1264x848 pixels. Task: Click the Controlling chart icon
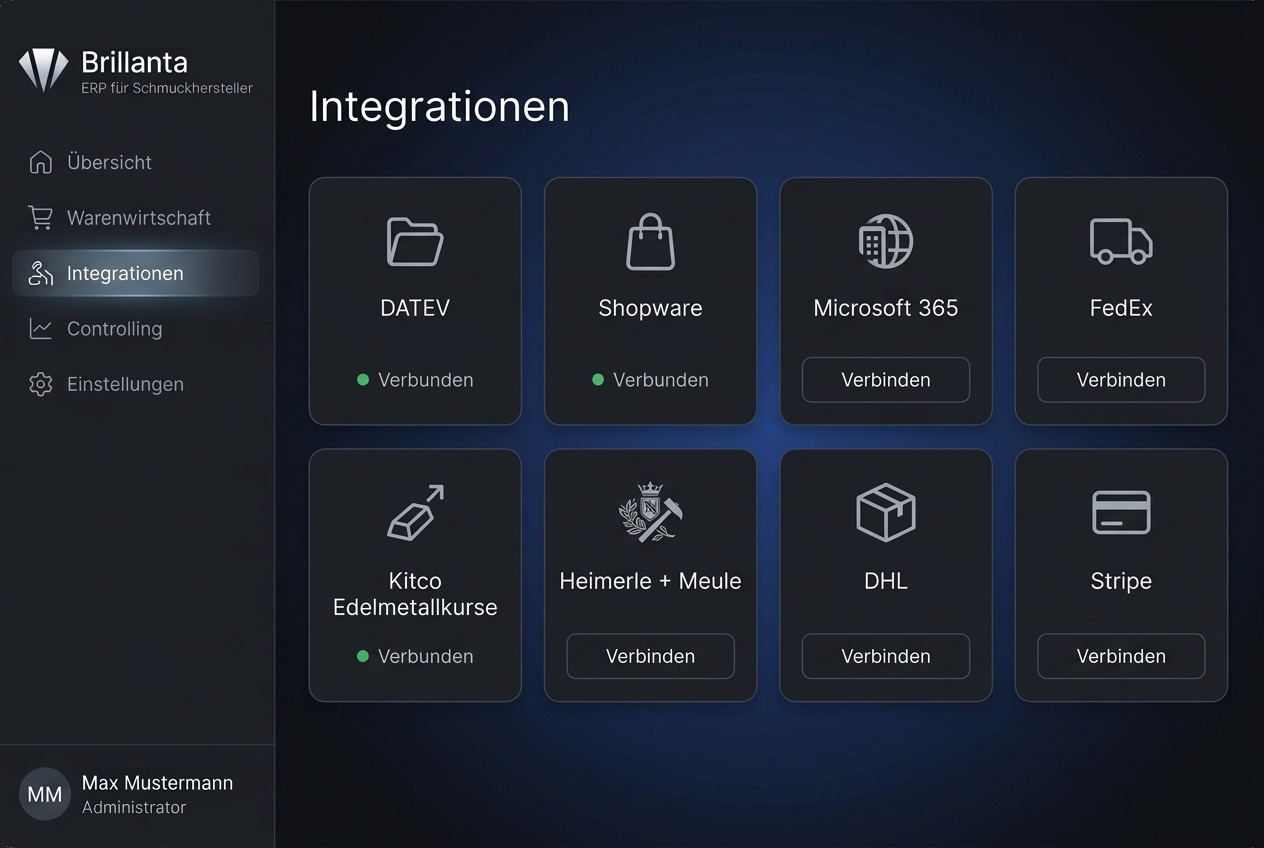pos(41,328)
